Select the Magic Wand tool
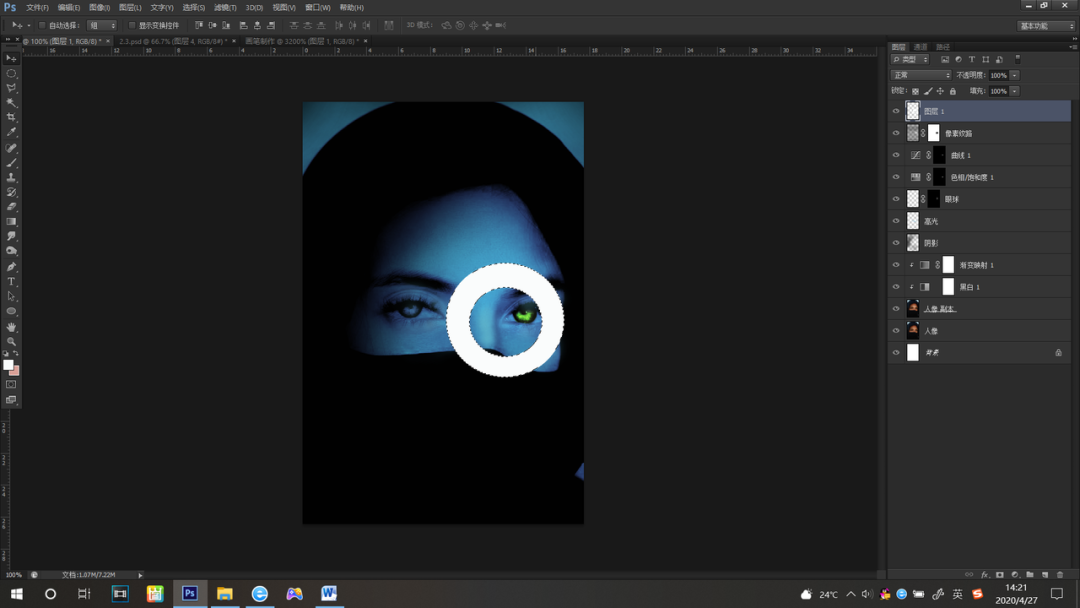The height and width of the screenshot is (608, 1080). 11,103
